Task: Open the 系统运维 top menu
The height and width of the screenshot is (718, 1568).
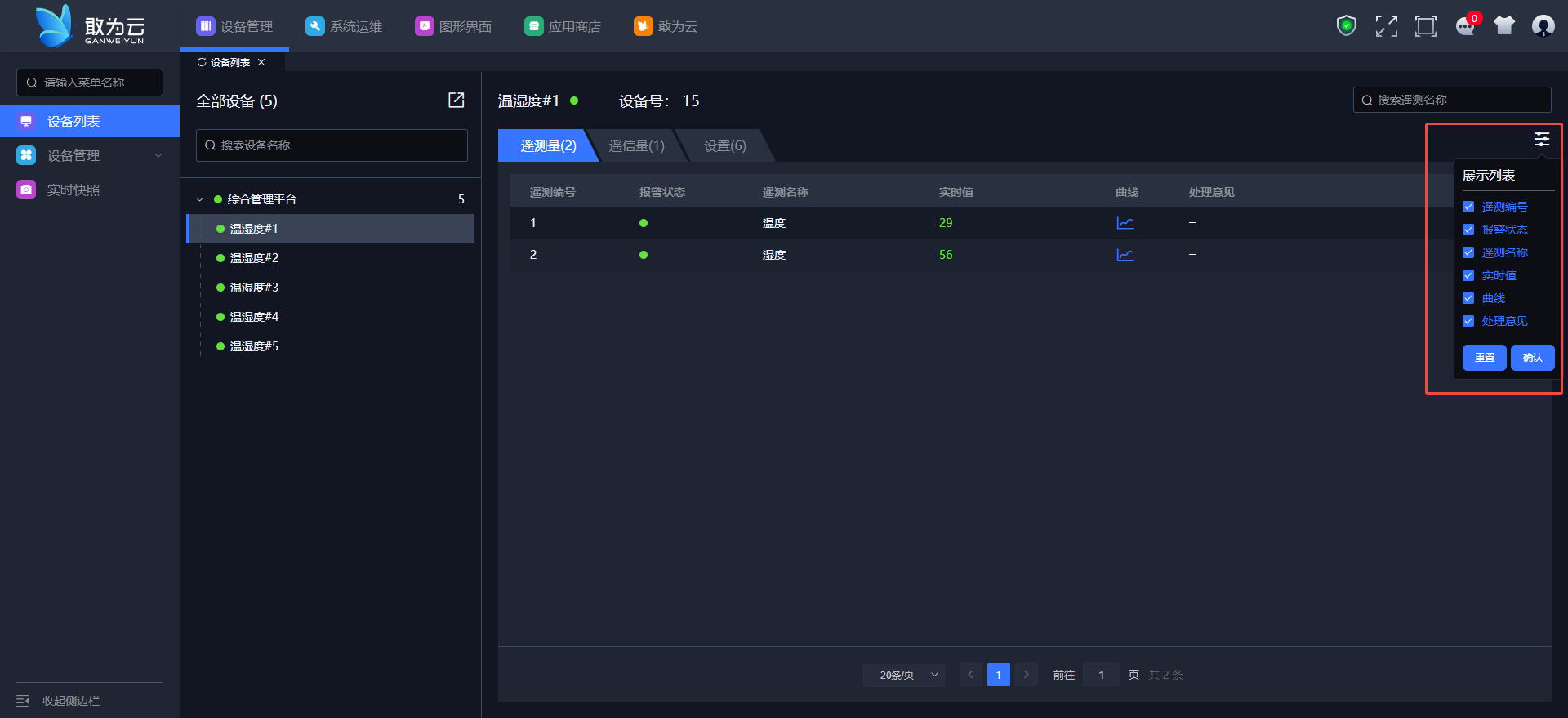Action: pyautogui.click(x=344, y=26)
